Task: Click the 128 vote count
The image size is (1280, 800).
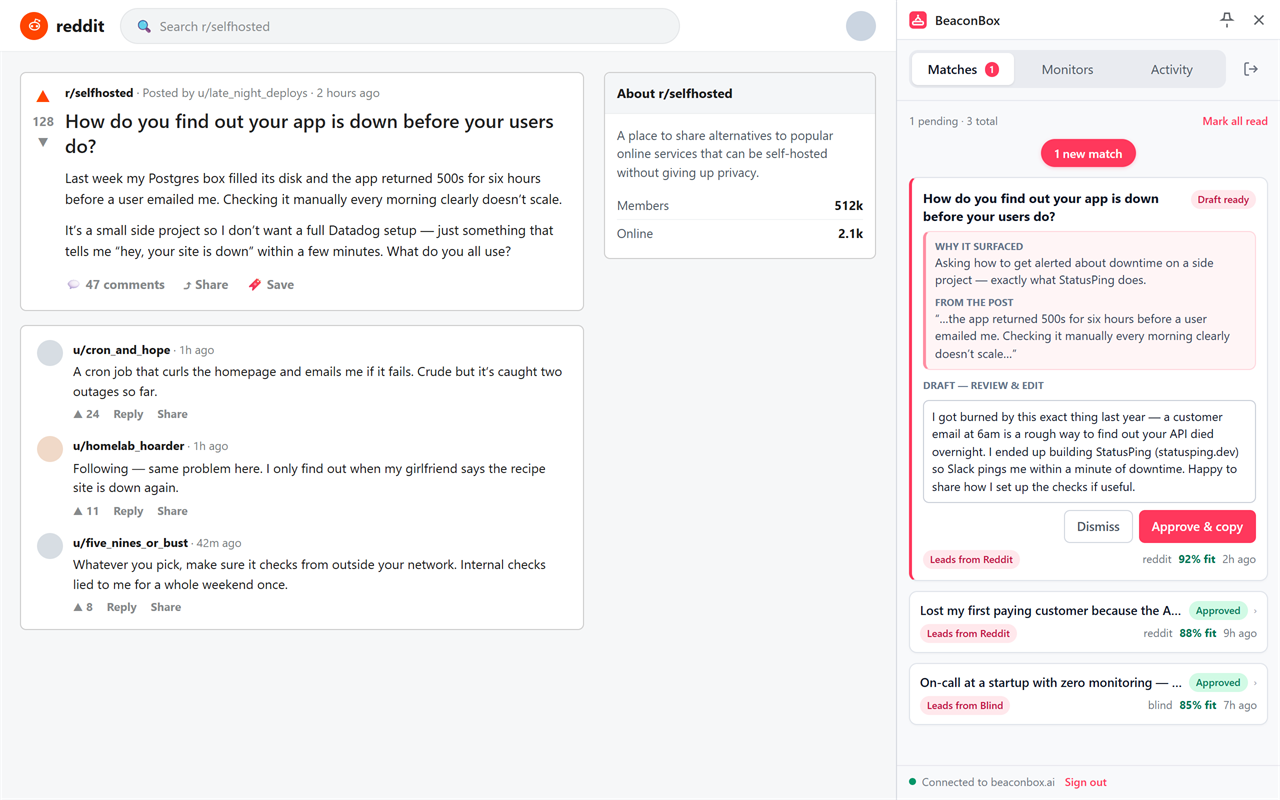Action: (x=43, y=121)
